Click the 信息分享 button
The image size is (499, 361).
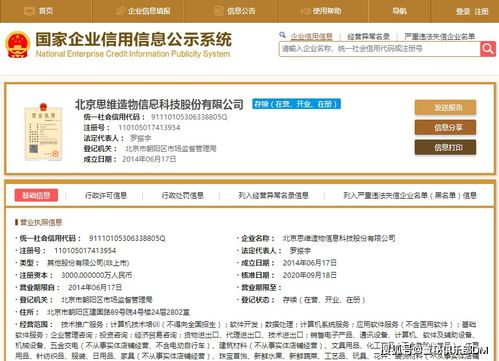445,127
